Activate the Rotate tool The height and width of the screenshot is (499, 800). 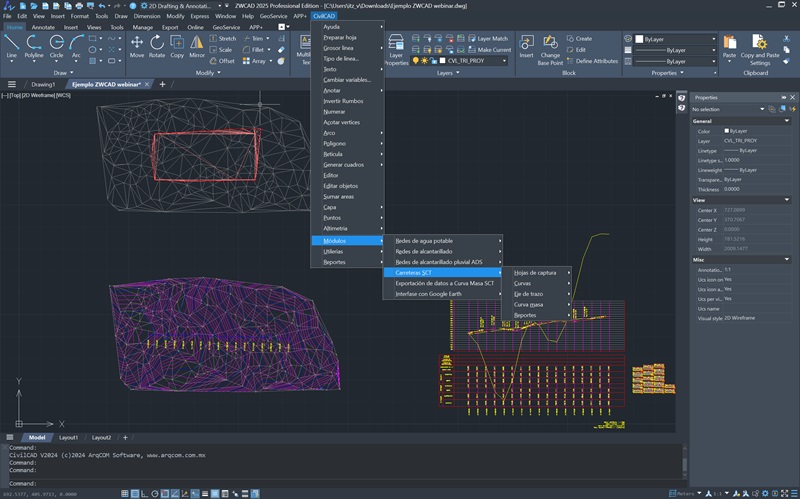click(157, 46)
